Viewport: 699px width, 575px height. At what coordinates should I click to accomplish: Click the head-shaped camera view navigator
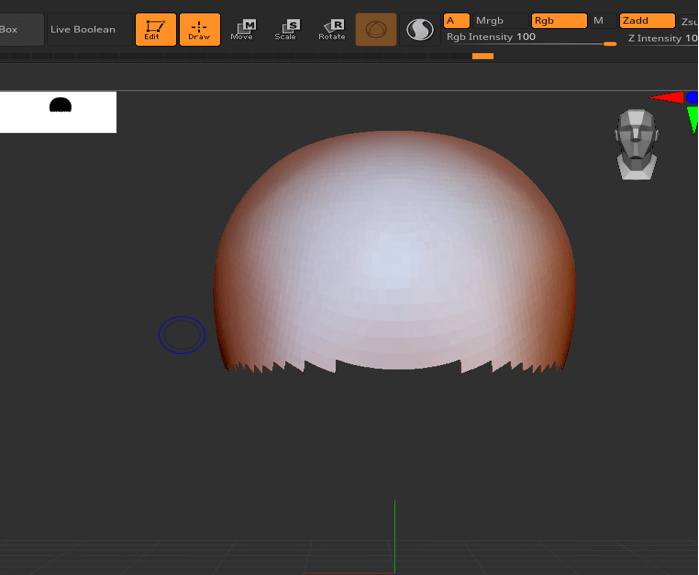click(x=636, y=144)
